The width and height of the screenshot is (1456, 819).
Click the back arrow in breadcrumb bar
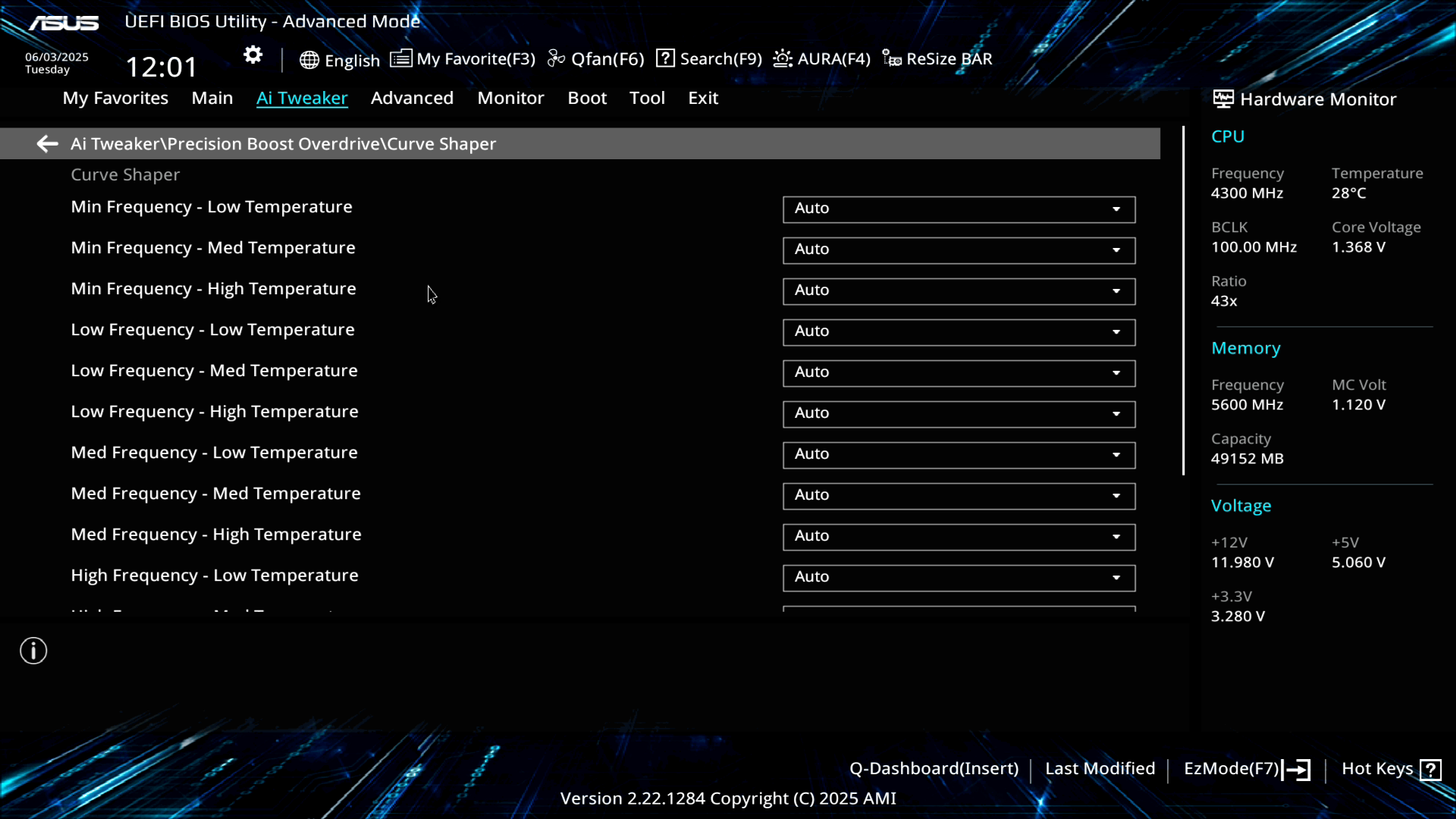[x=47, y=143]
